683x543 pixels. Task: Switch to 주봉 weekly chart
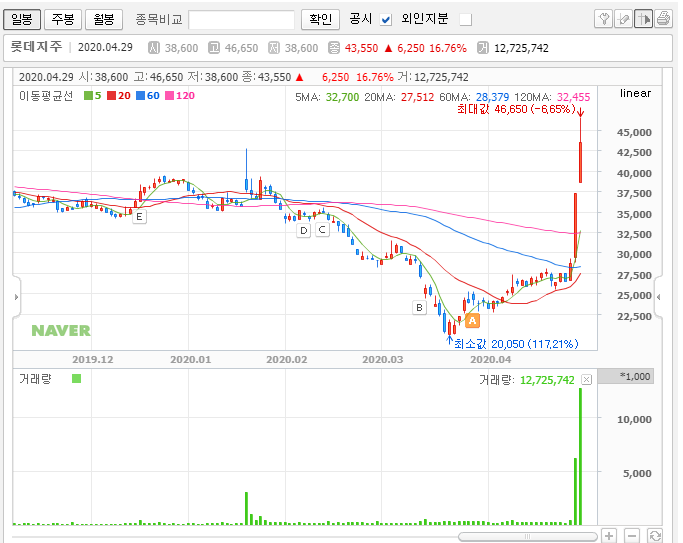pos(63,19)
